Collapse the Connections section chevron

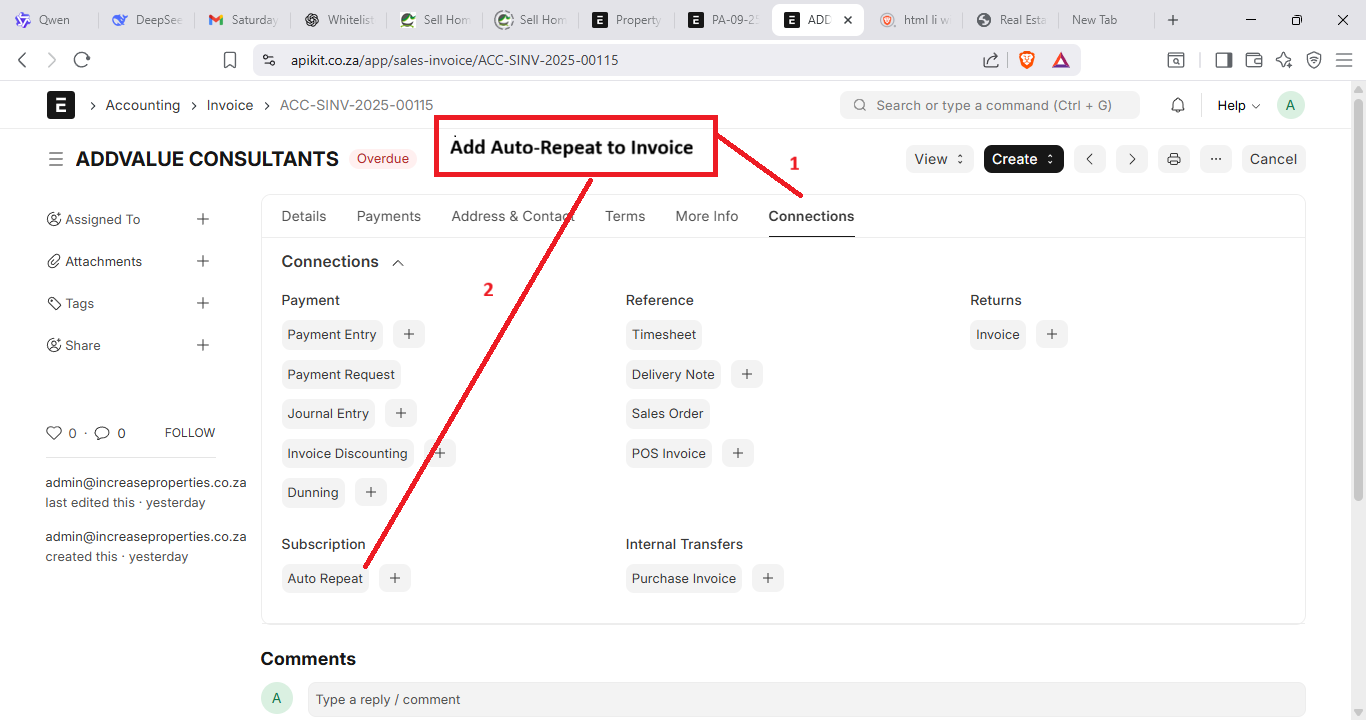click(398, 262)
